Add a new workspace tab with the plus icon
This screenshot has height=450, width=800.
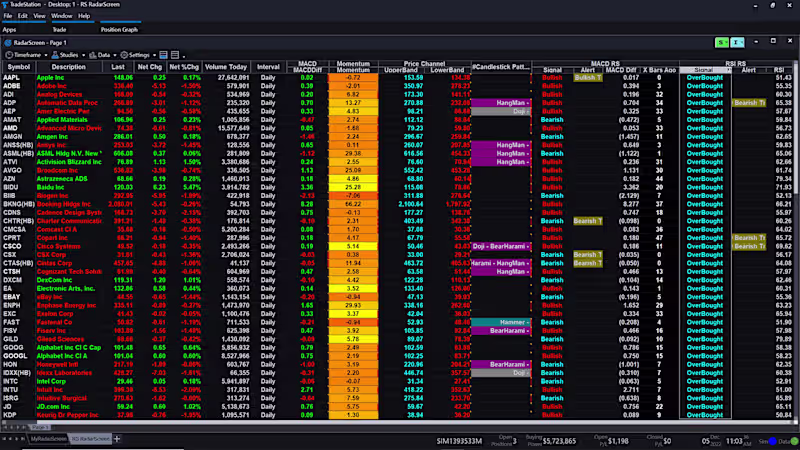[x=117, y=439]
